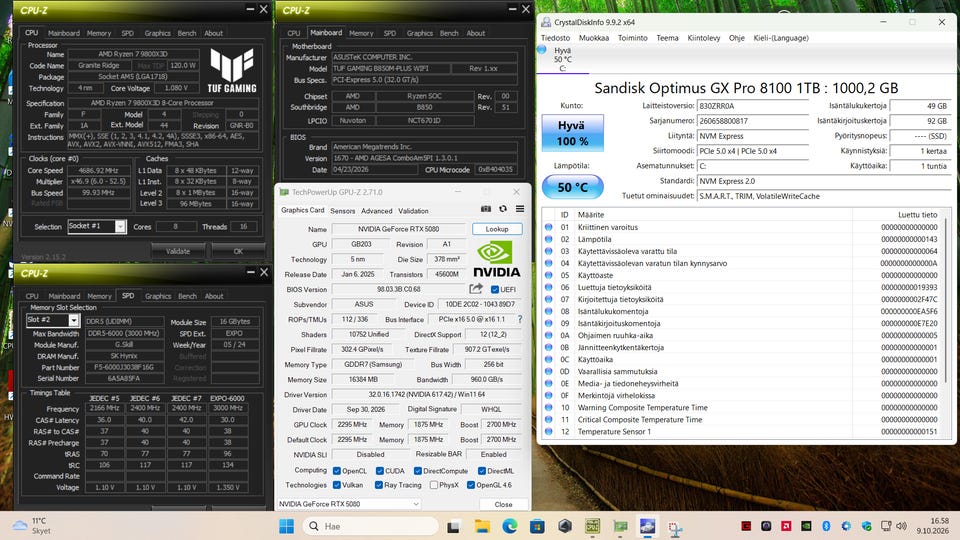Click BIOS export share icon in GPU-Z
Viewport: 960px width, 540px height.
tap(476, 288)
